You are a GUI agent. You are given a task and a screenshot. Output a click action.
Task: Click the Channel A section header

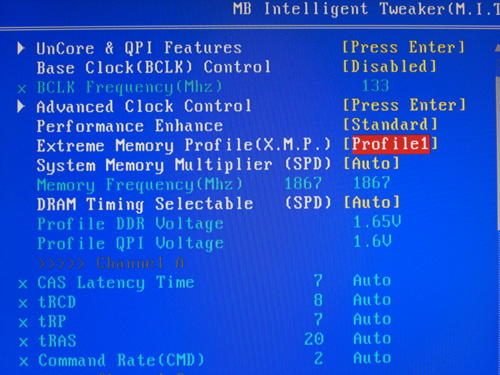pyautogui.click(x=111, y=263)
